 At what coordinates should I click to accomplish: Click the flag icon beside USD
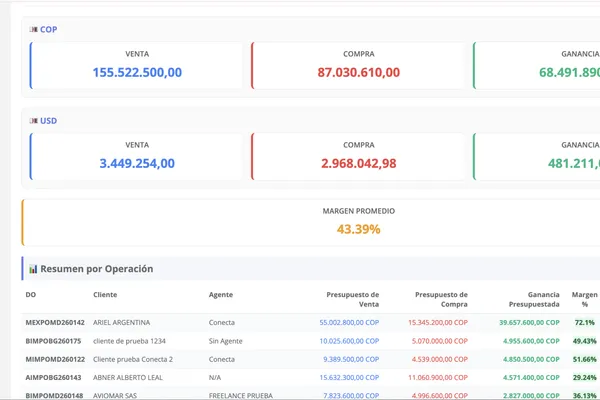34,121
